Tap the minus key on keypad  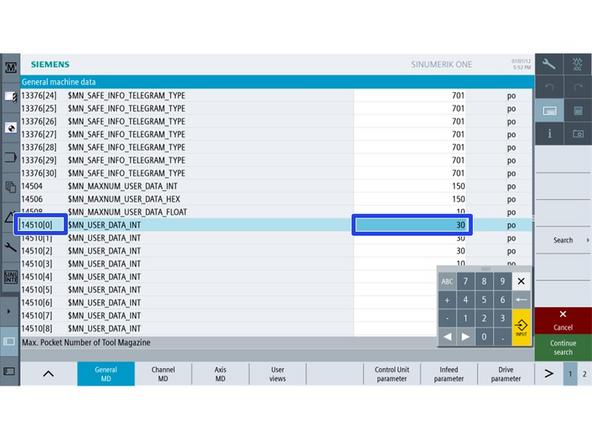447,318
